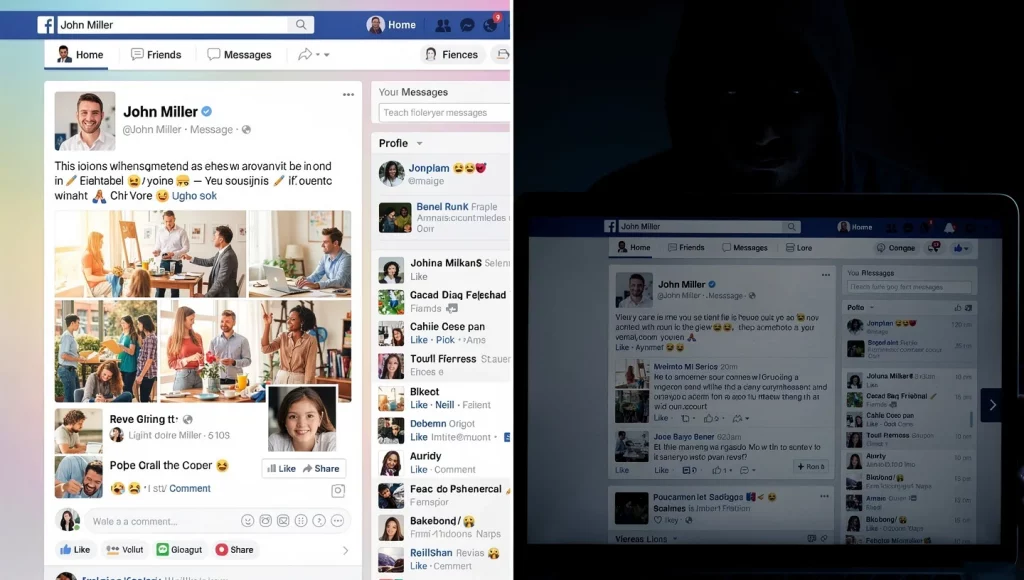
Task: Click the globe icon beside Reve Glring tt
Action: [x=188, y=419]
